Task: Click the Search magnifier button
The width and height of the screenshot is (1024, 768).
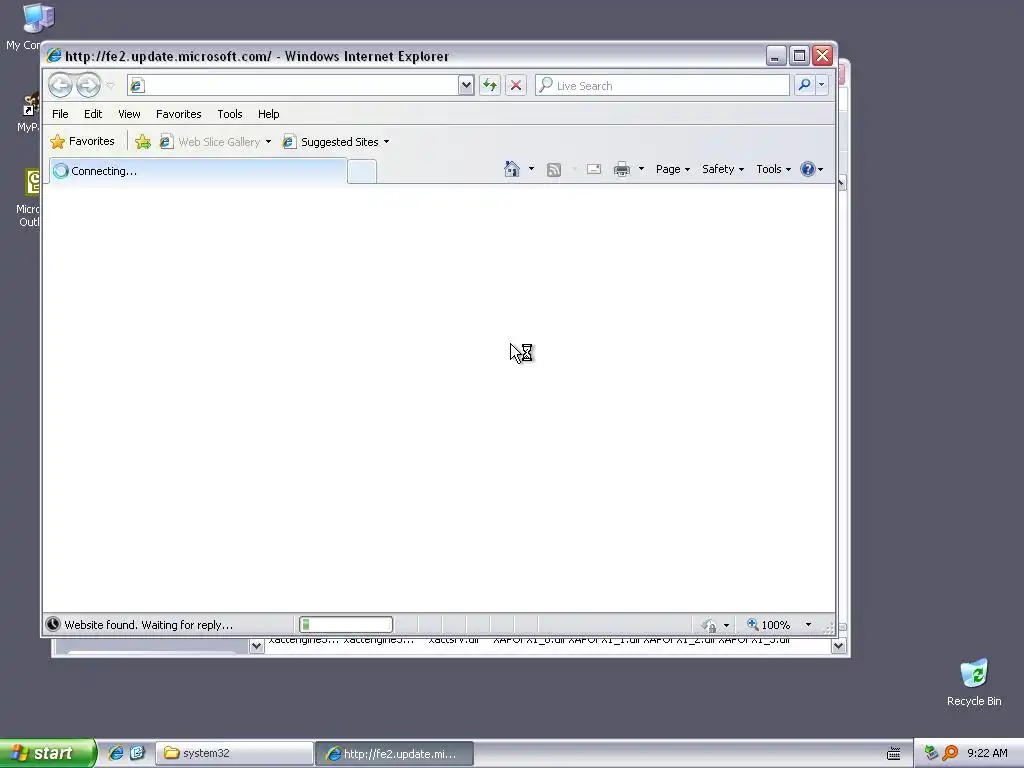Action: (805, 85)
